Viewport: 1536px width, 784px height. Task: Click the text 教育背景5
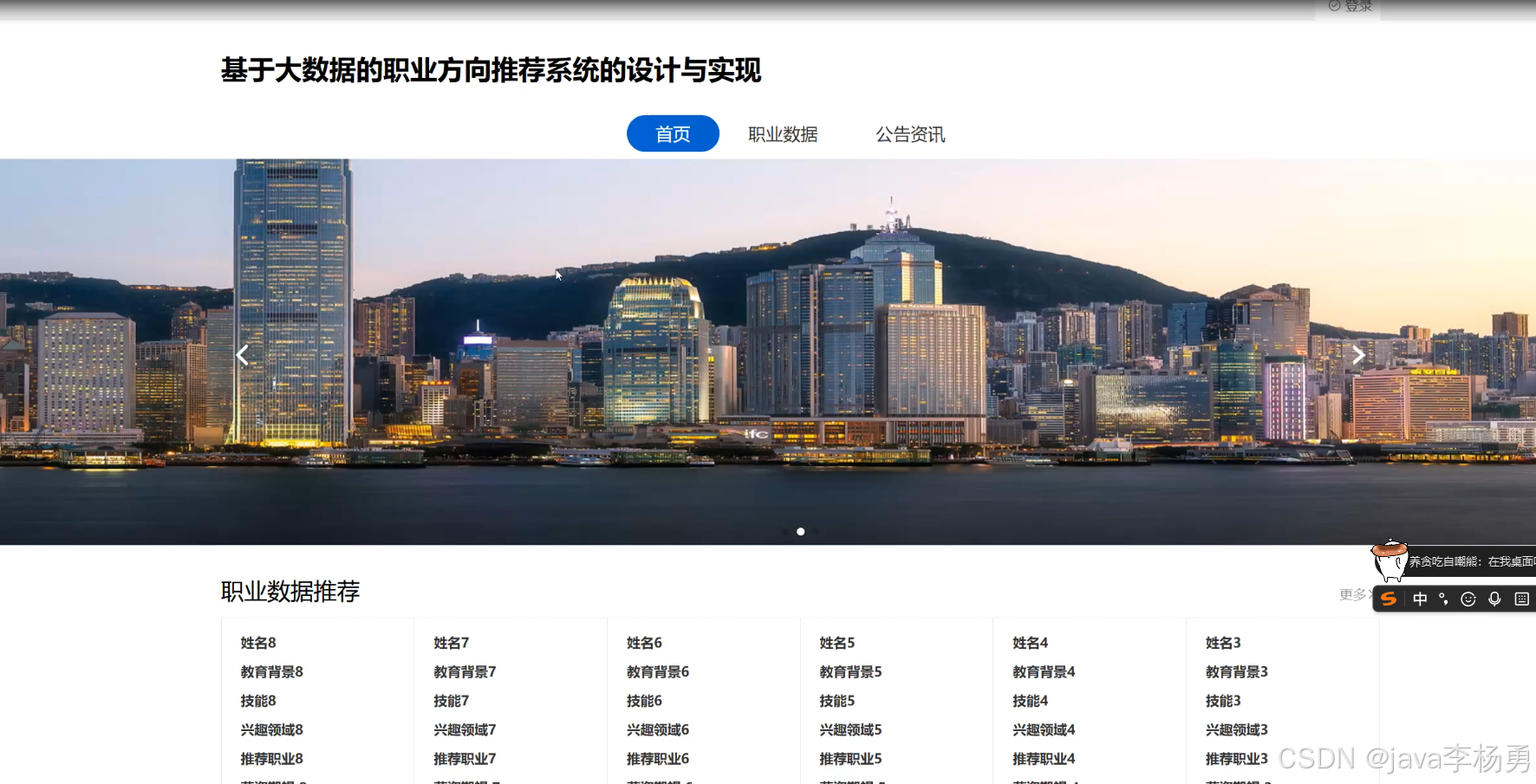coord(851,671)
